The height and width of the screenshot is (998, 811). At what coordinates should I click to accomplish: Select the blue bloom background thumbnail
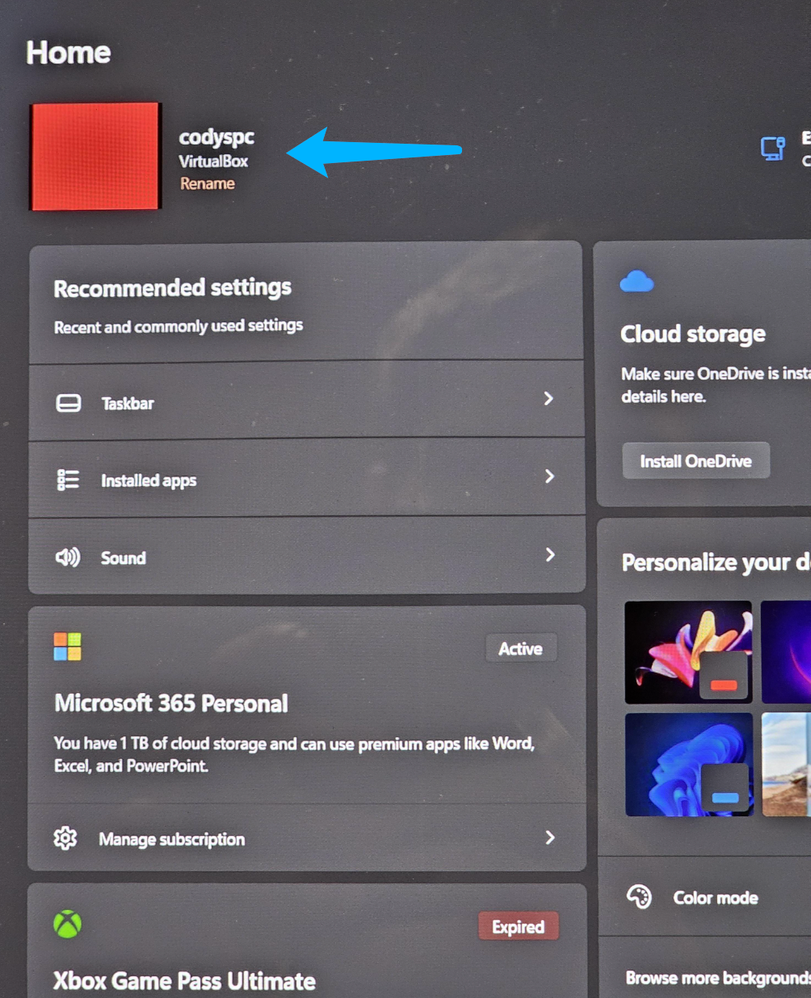point(689,764)
